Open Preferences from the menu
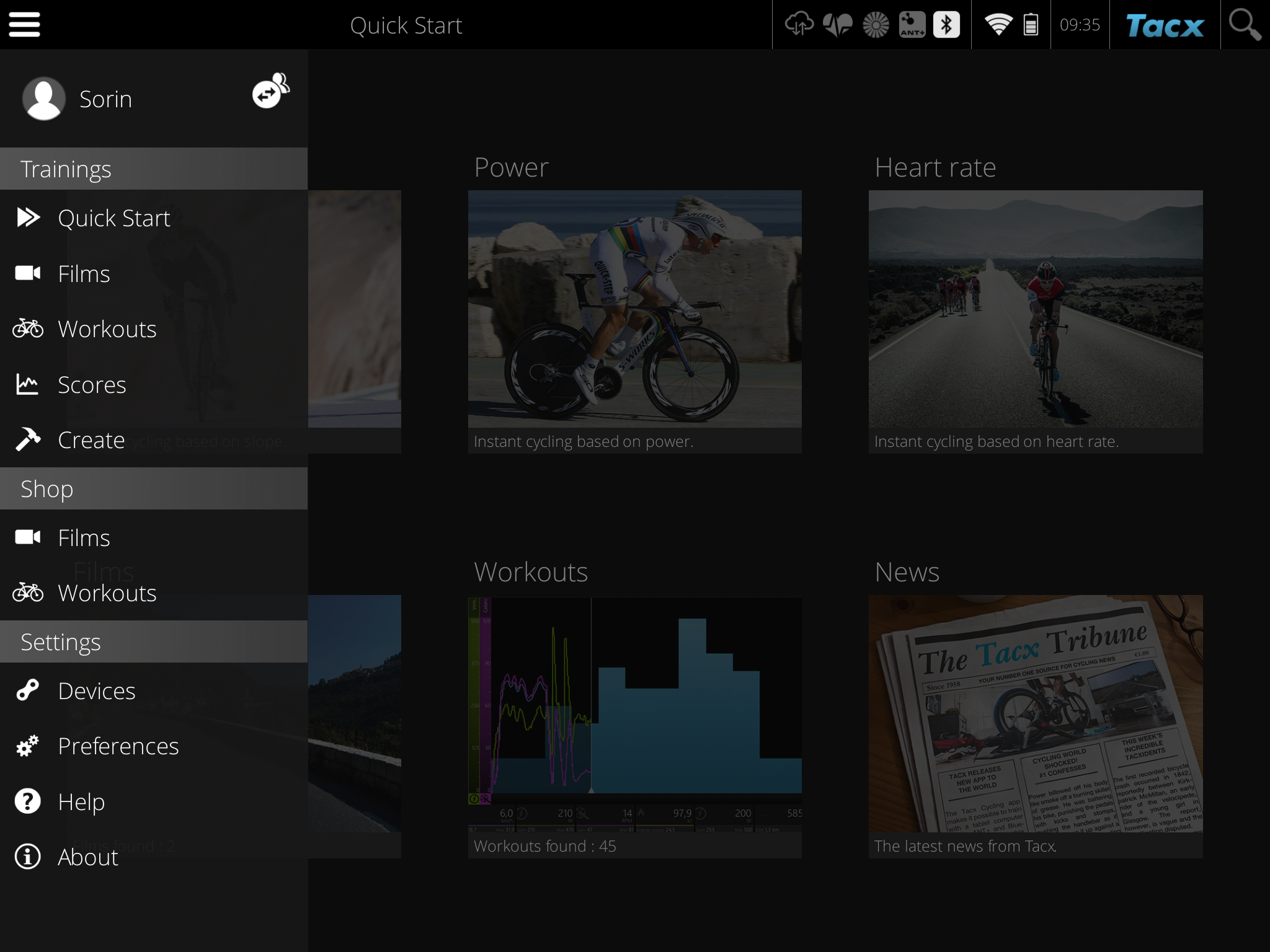The height and width of the screenshot is (952, 1270). 154,746
